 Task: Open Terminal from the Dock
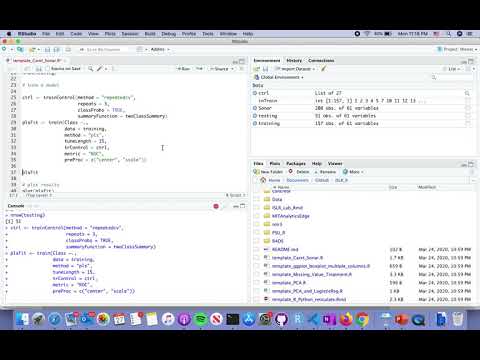233,319
